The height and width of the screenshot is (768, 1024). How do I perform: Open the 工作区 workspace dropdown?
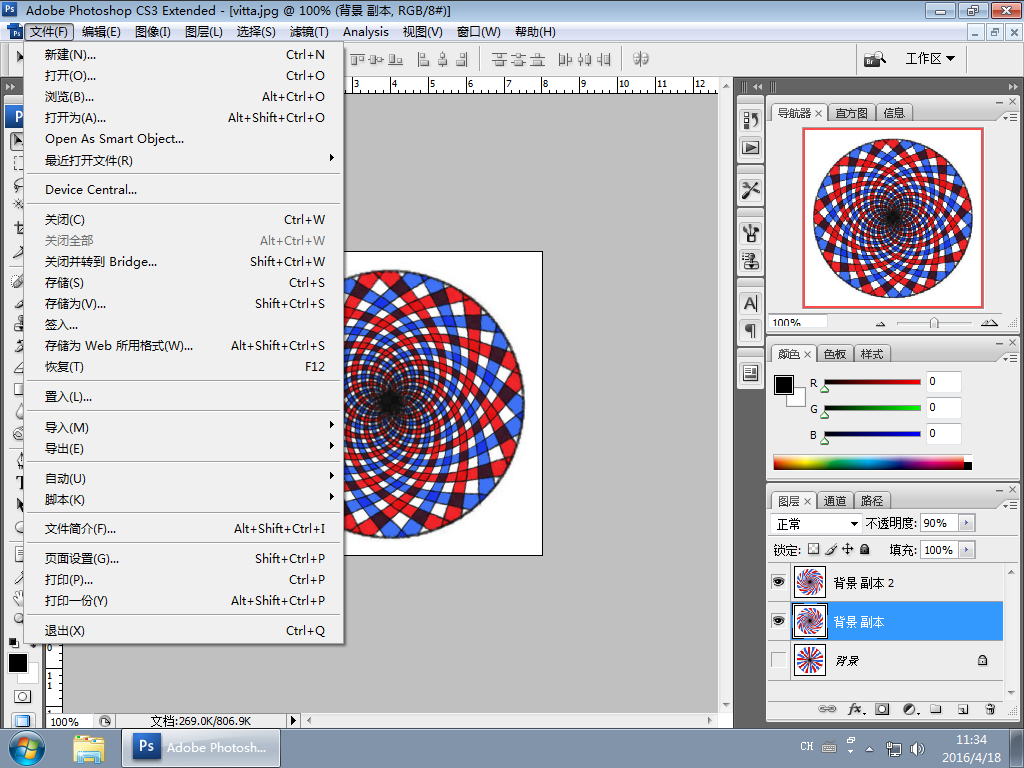(930, 59)
